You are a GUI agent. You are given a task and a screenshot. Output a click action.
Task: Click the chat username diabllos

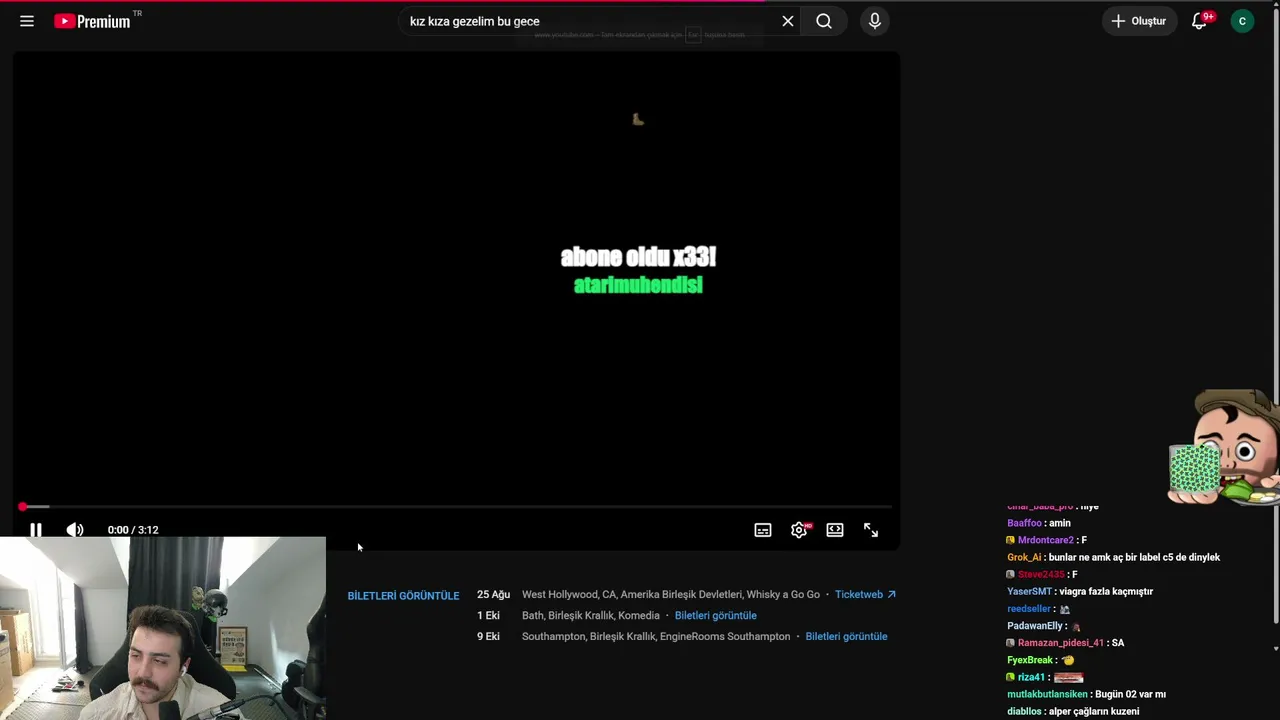[1024, 711]
